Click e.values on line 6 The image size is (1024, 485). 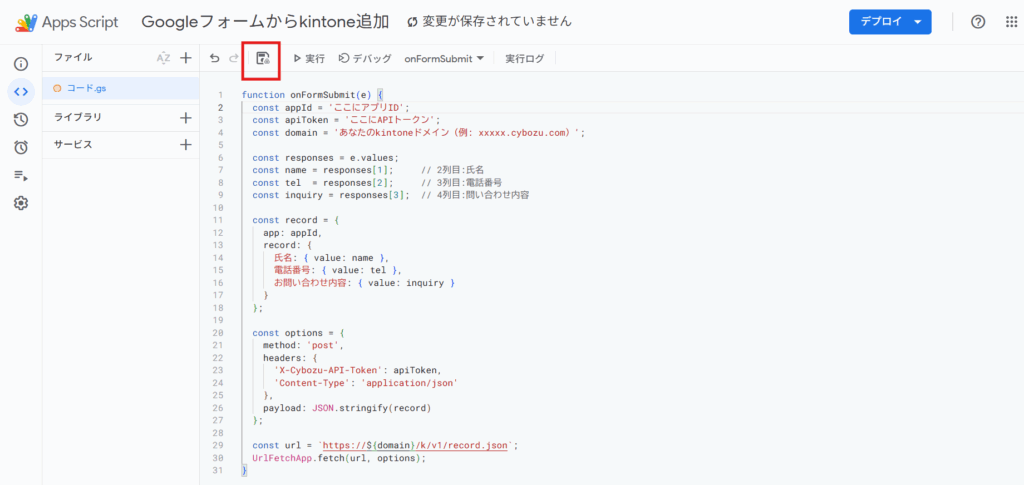372,158
